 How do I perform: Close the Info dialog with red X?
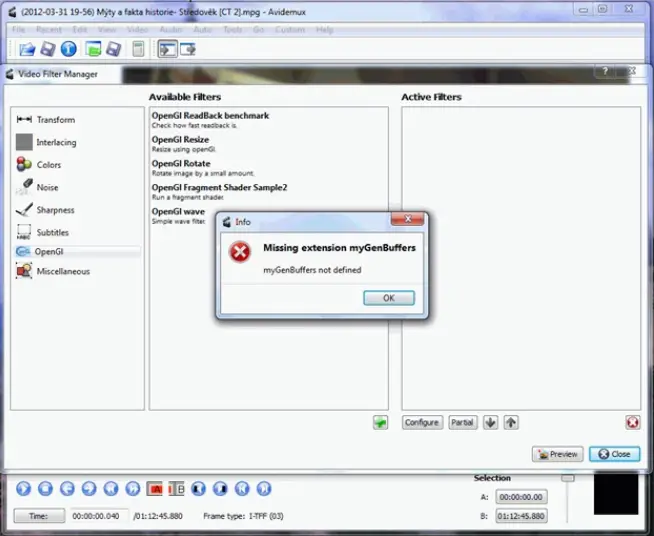(x=407, y=219)
